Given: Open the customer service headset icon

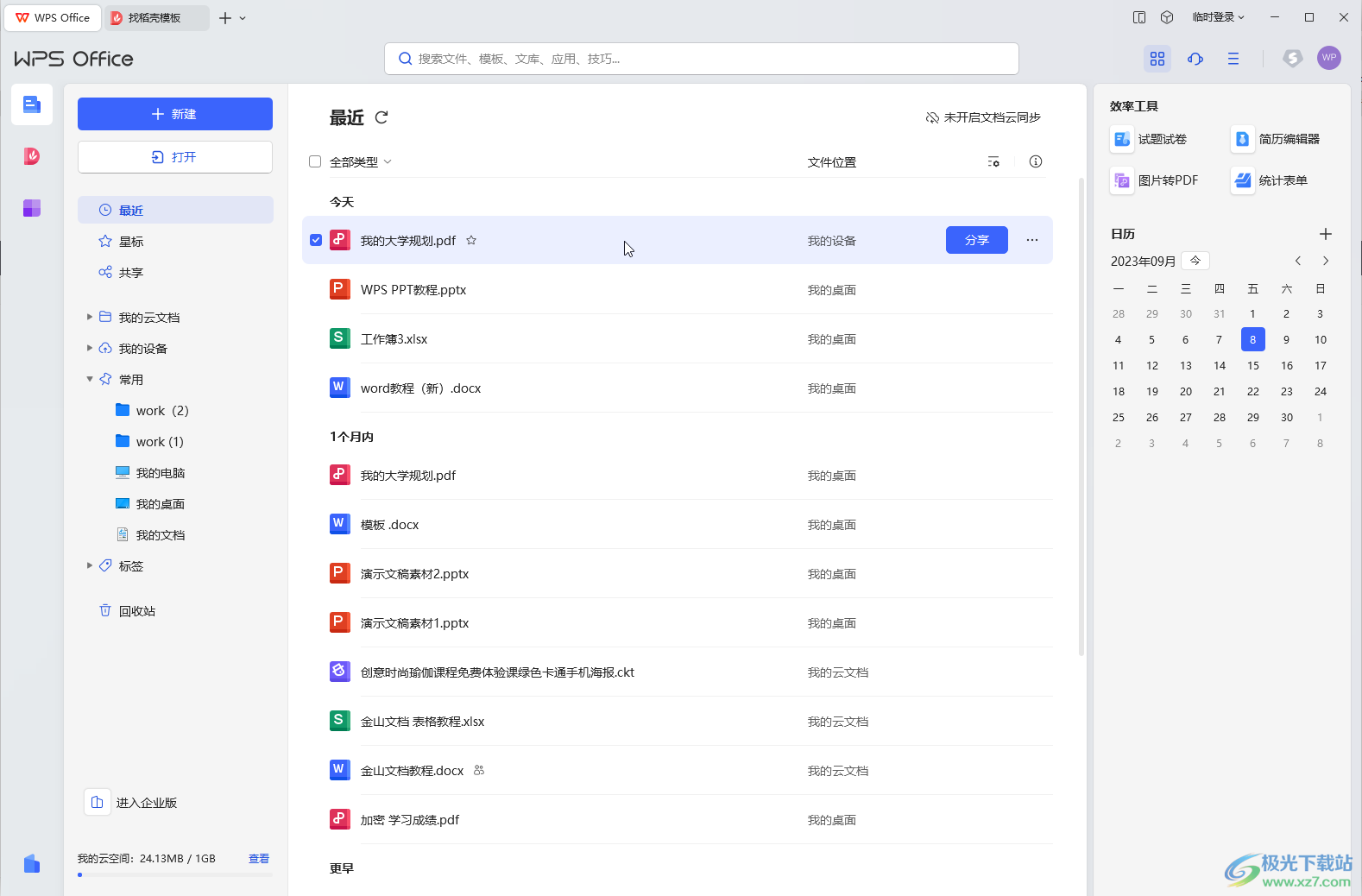Looking at the screenshot, I should click(1195, 59).
